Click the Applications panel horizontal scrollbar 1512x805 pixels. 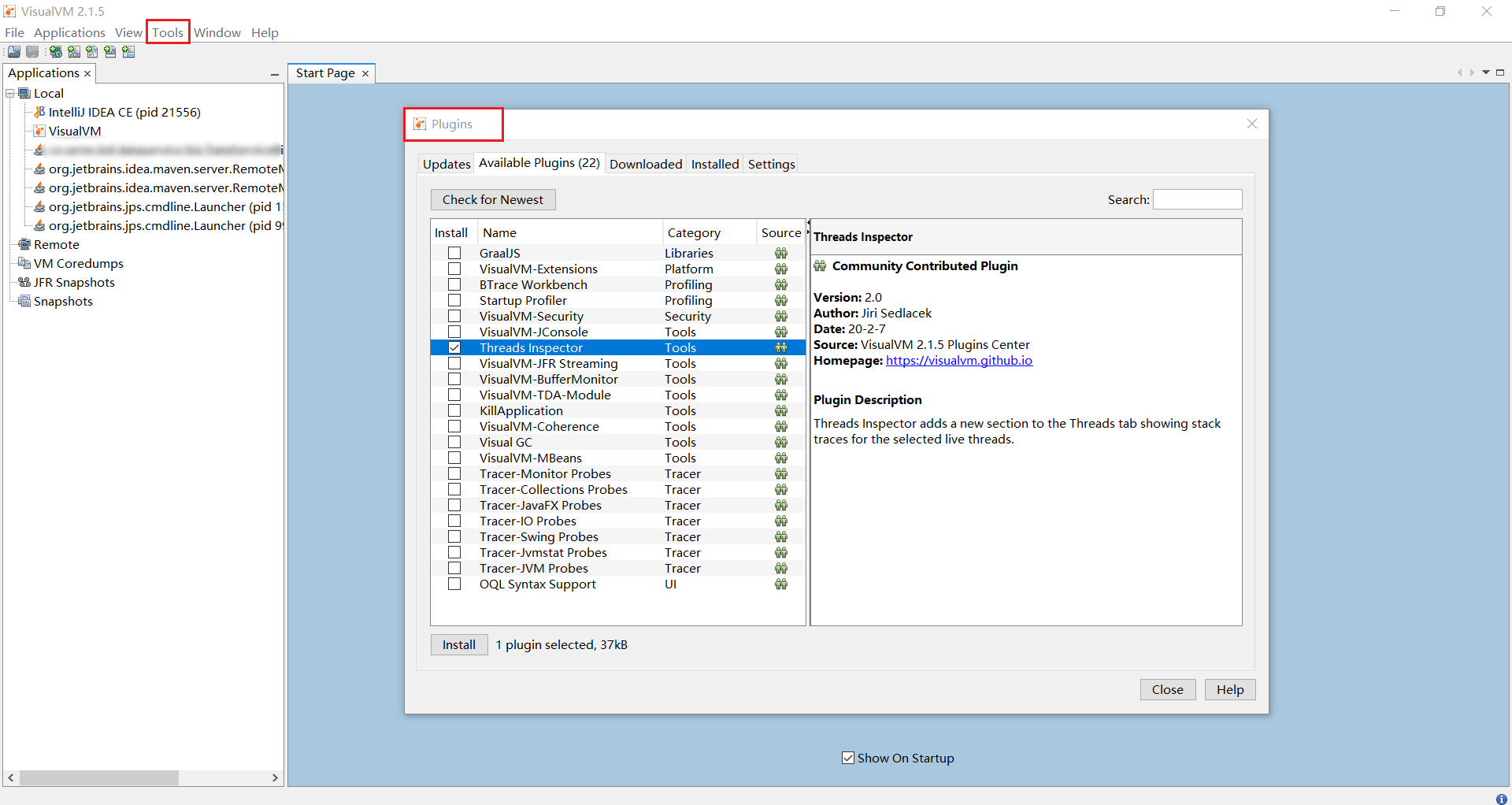click(99, 777)
